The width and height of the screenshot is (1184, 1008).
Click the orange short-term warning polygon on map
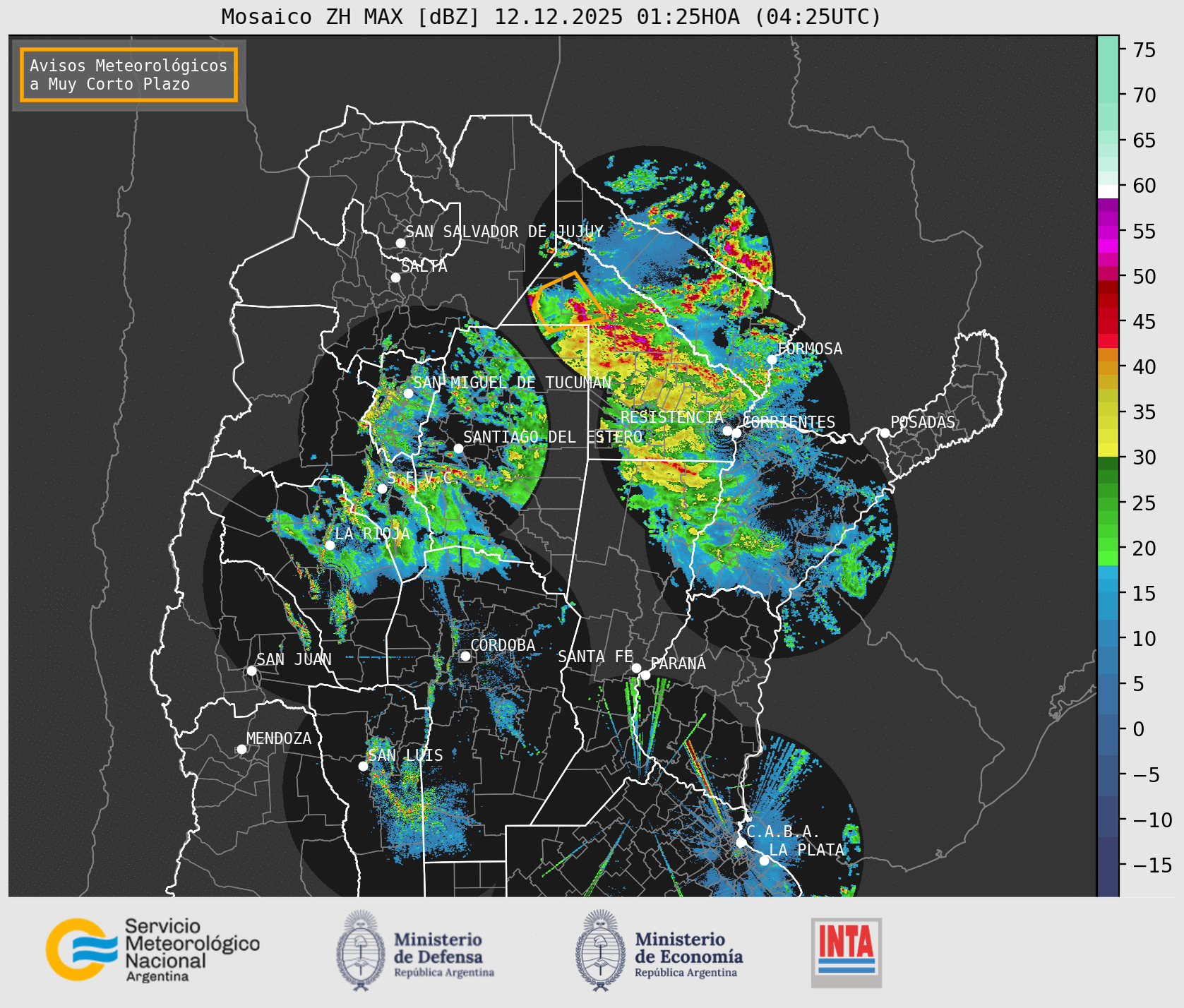pyautogui.click(x=569, y=302)
